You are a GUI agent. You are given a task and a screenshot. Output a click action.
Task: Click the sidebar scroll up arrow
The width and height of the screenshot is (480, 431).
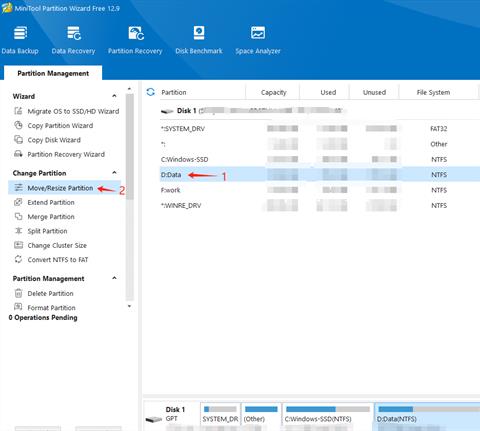pyautogui.click(x=129, y=89)
